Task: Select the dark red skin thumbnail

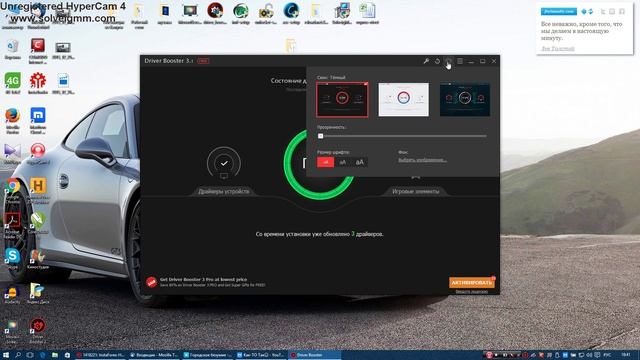Action: 342,100
